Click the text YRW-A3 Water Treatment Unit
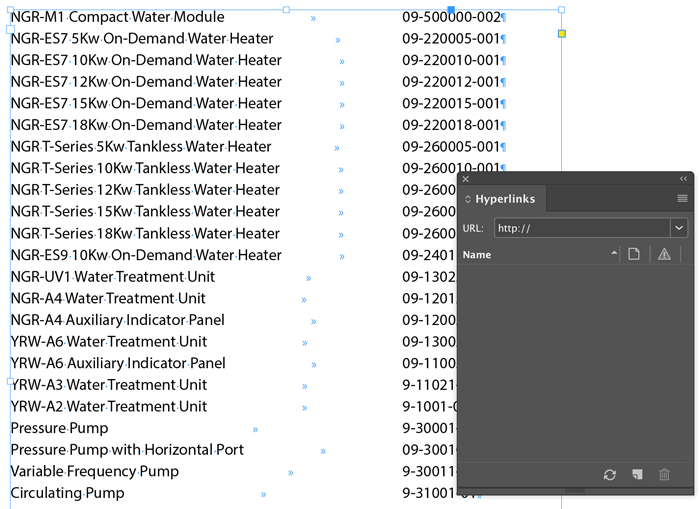Viewport: 700px width, 509px height. pyautogui.click(x=108, y=385)
